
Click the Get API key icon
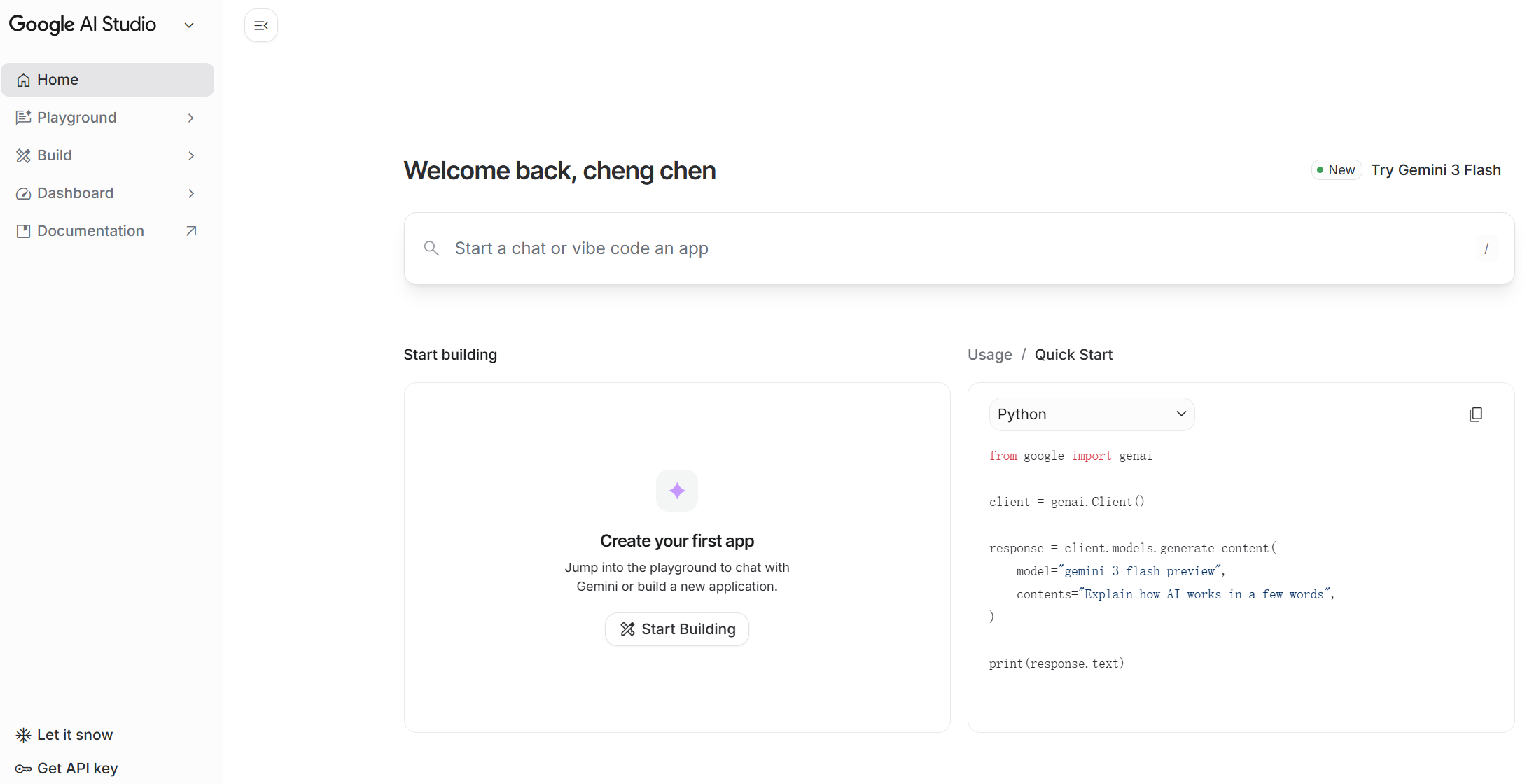coord(23,769)
